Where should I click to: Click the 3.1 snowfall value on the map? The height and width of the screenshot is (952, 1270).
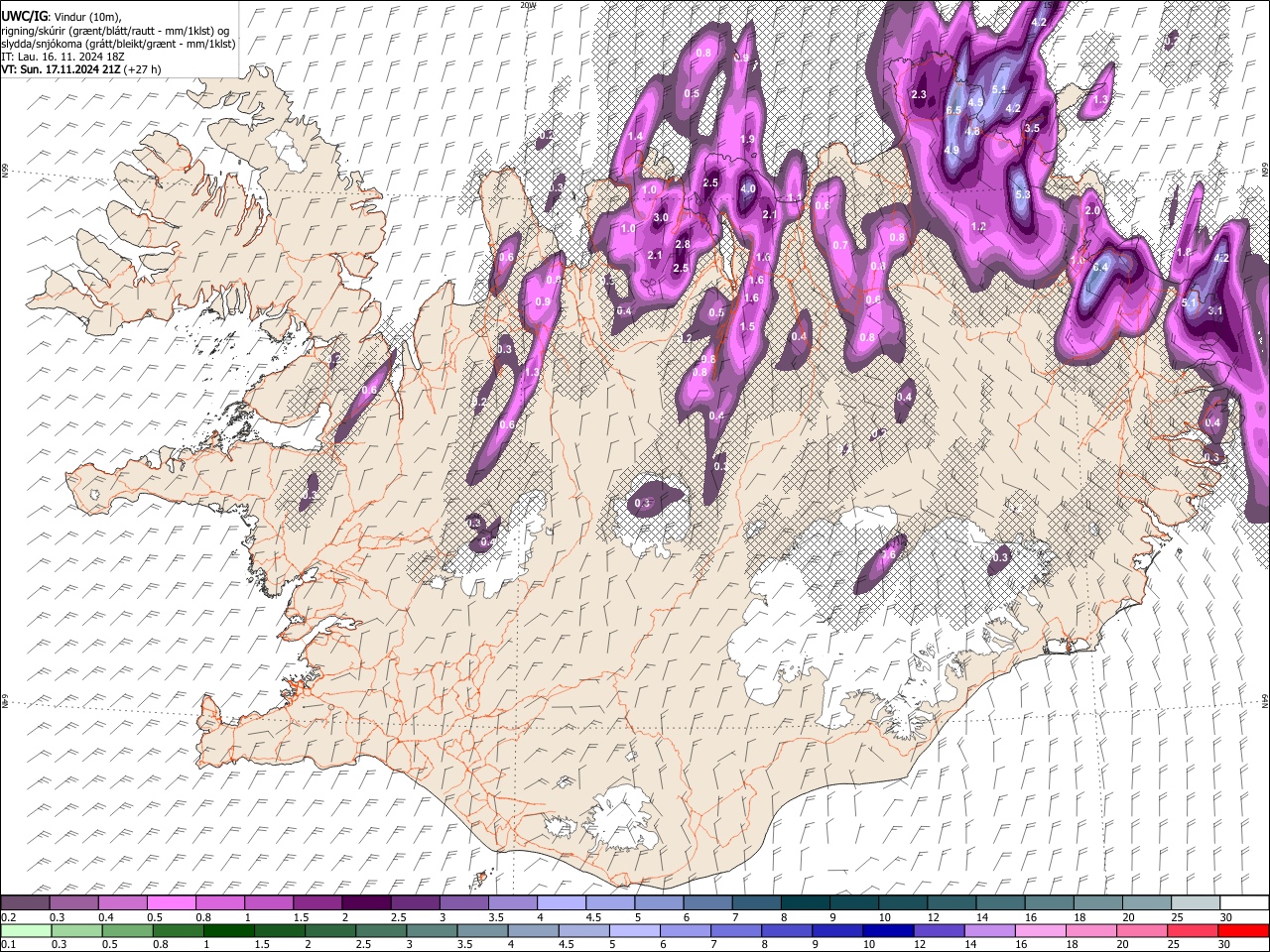point(1215,310)
